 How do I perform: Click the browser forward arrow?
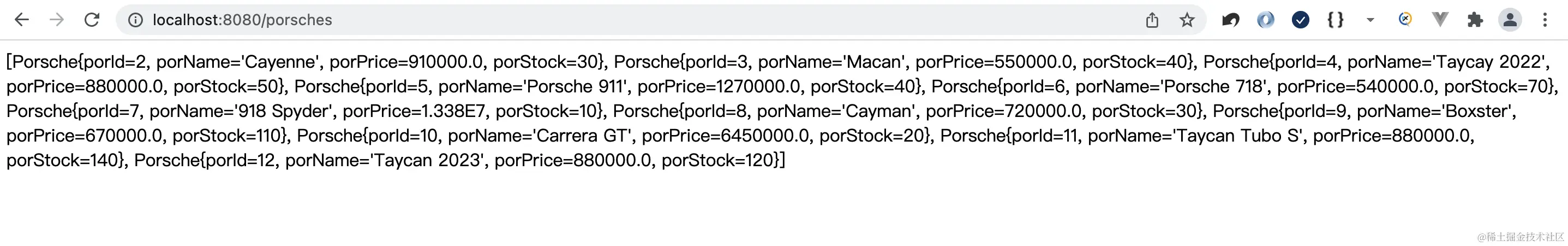pos(57,20)
